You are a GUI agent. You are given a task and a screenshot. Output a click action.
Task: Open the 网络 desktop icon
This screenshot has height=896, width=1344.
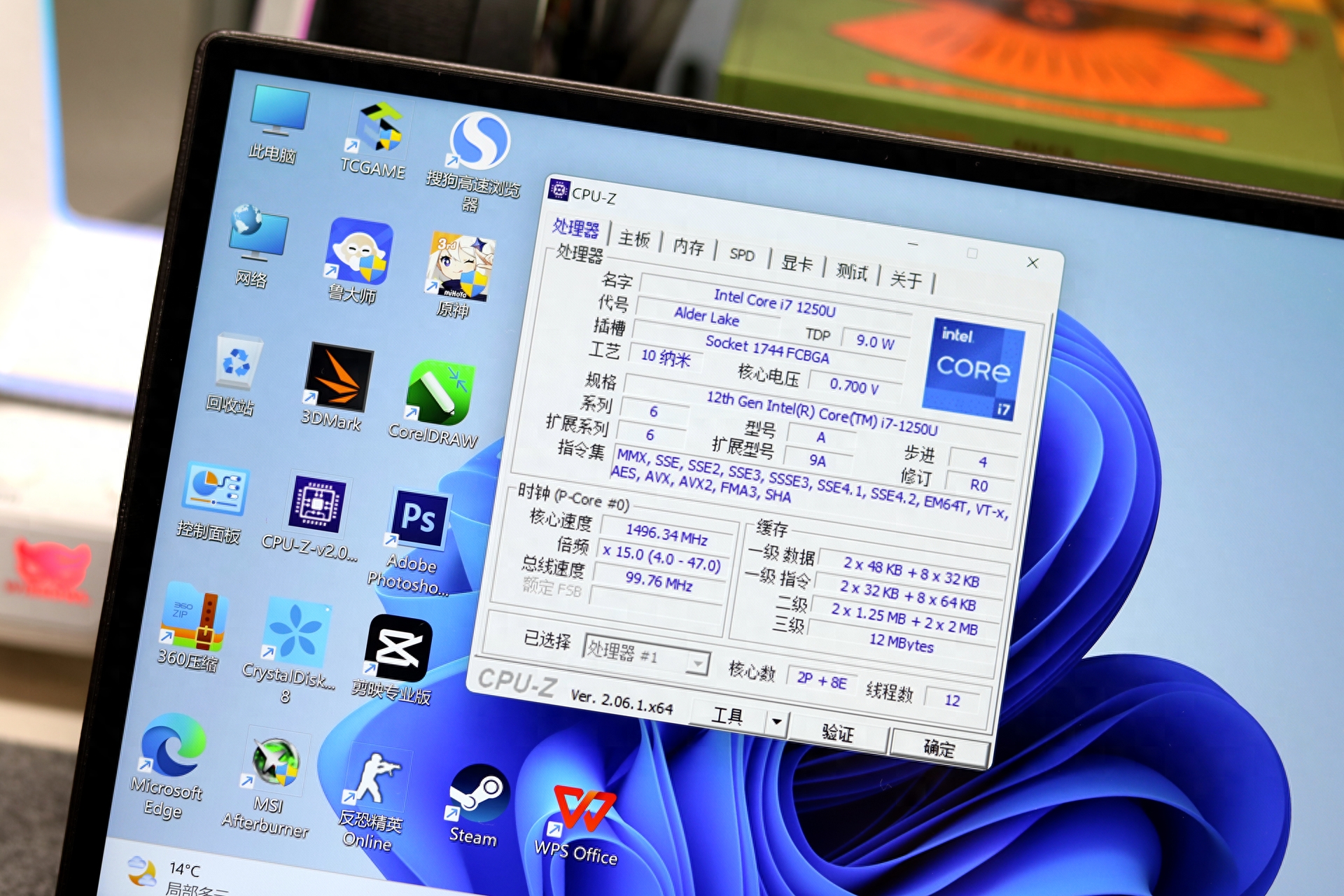coord(256,245)
